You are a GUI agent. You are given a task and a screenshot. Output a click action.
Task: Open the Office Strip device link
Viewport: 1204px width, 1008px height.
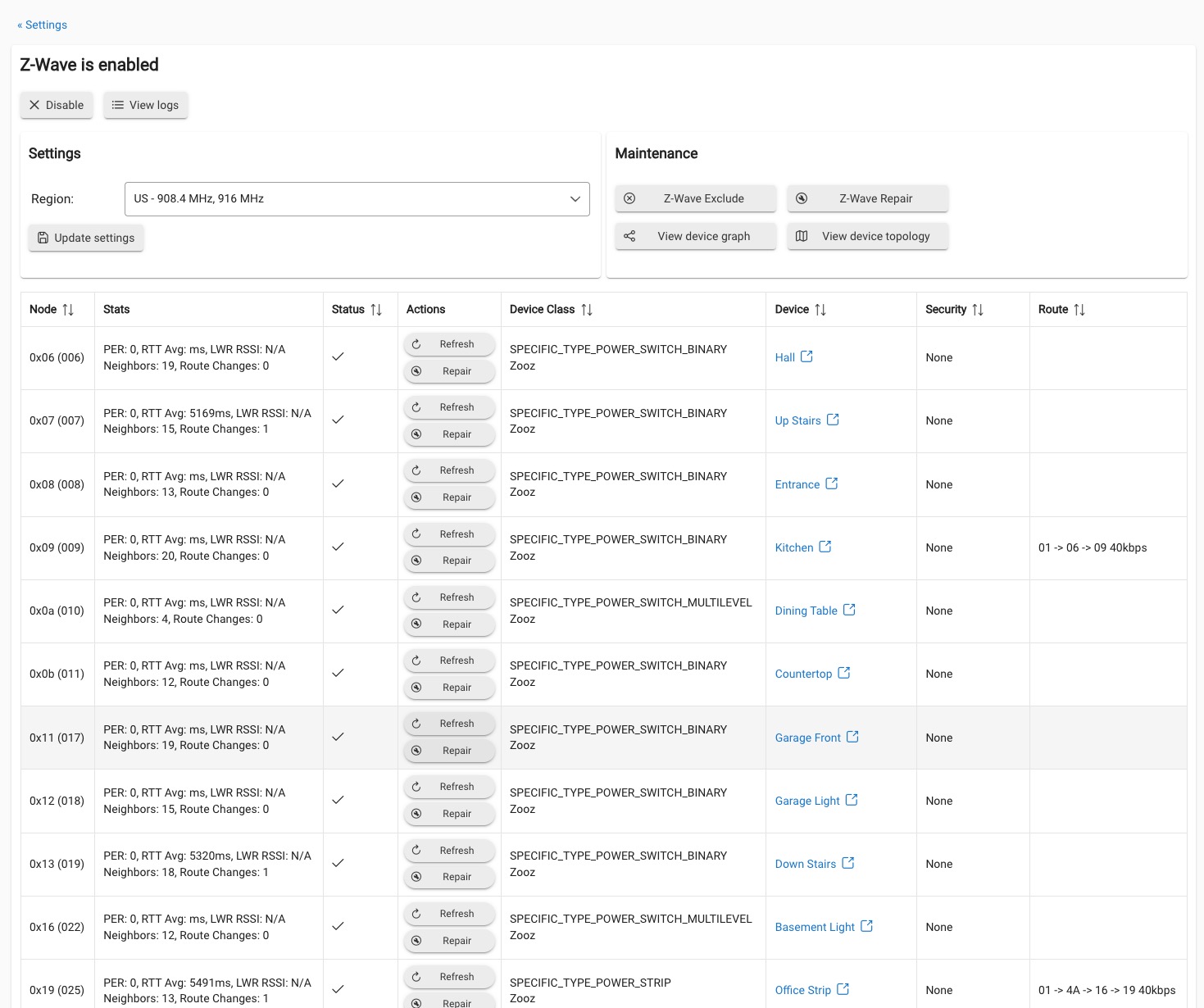pyautogui.click(x=803, y=991)
